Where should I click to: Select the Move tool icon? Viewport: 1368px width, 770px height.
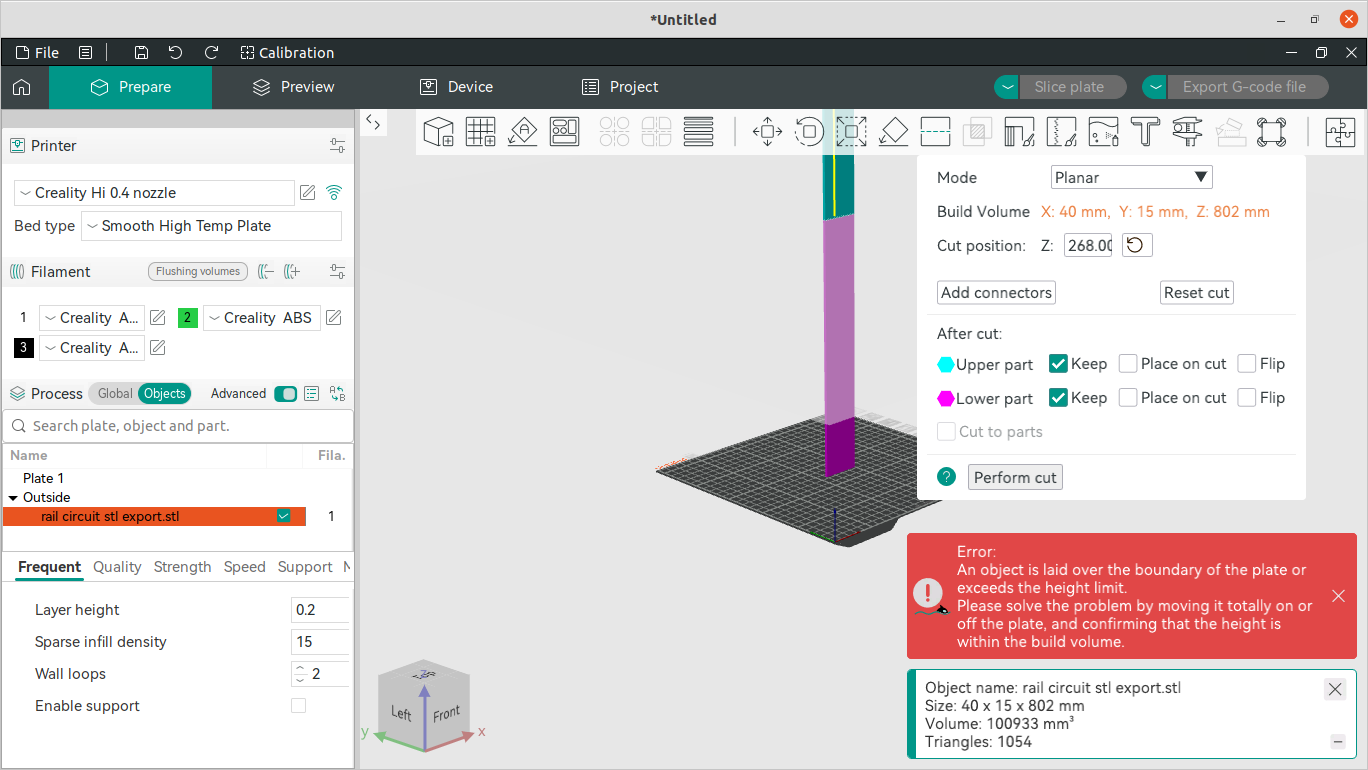tap(767, 132)
